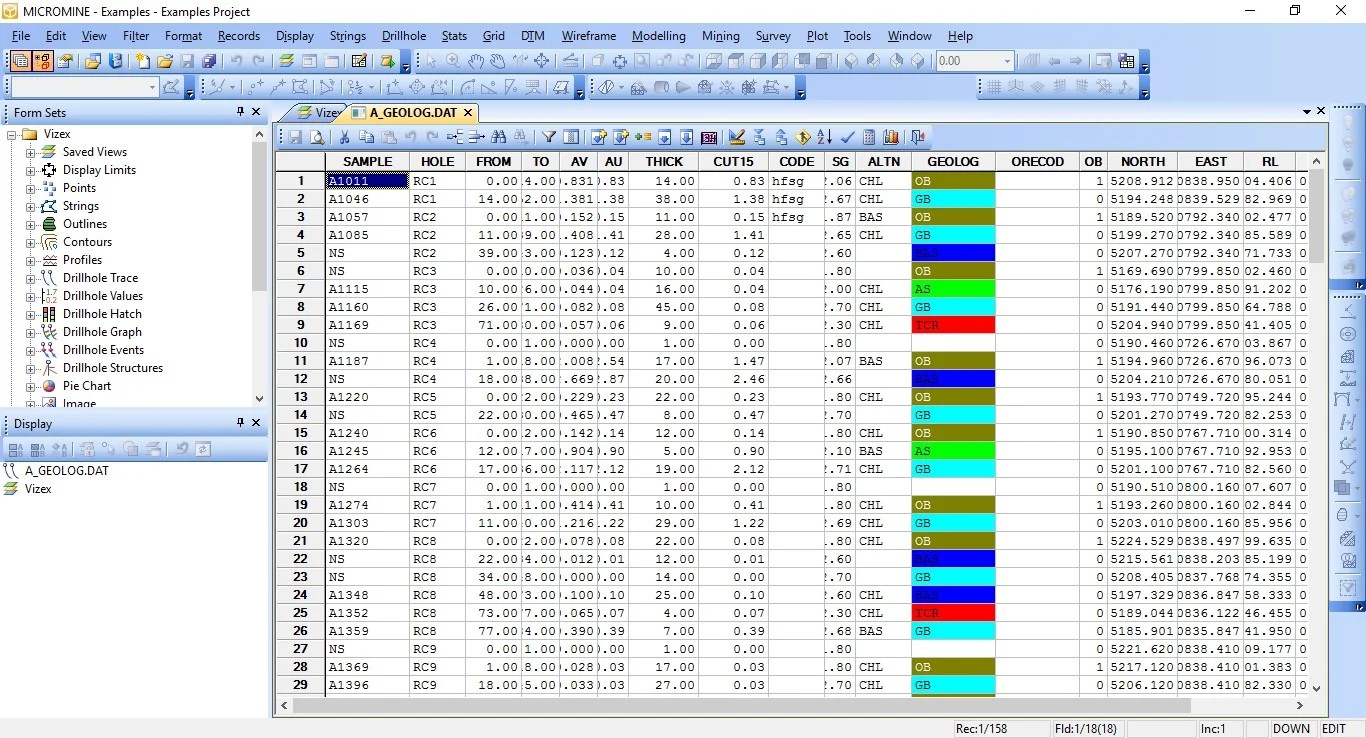
Task: Click the Find binoculars icon above the data grid
Action: coord(499,137)
